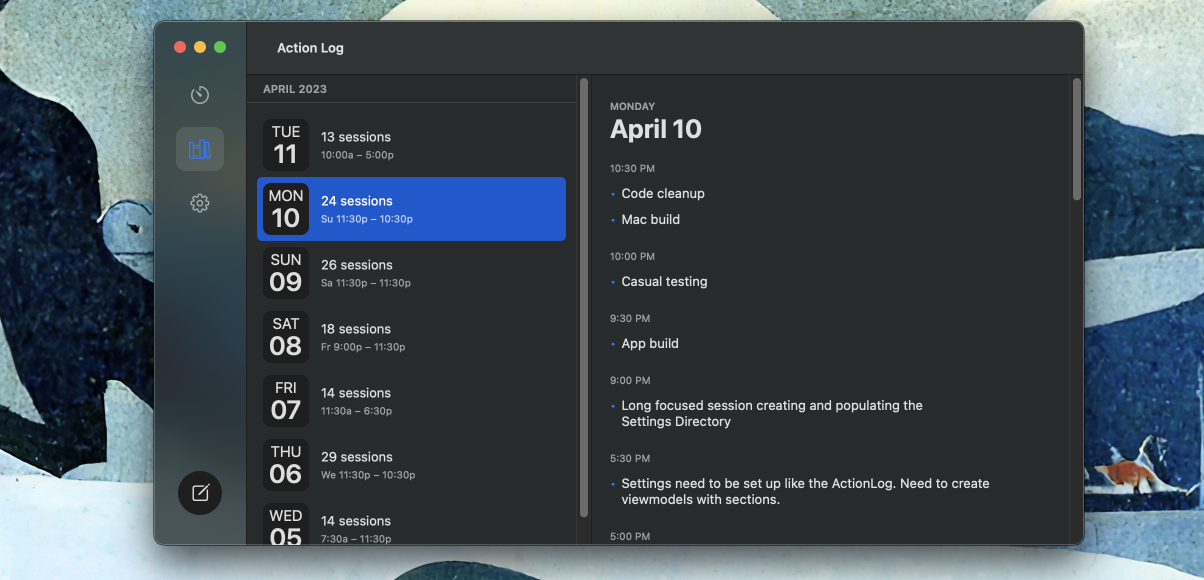Open the history clock icon in sidebar
Viewport: 1204px width, 580px height.
coord(199,94)
